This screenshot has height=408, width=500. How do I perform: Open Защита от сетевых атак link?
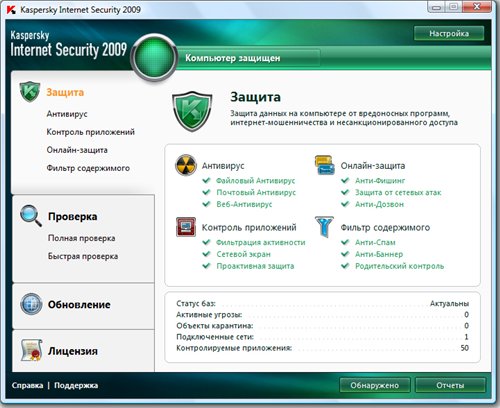[x=398, y=192]
